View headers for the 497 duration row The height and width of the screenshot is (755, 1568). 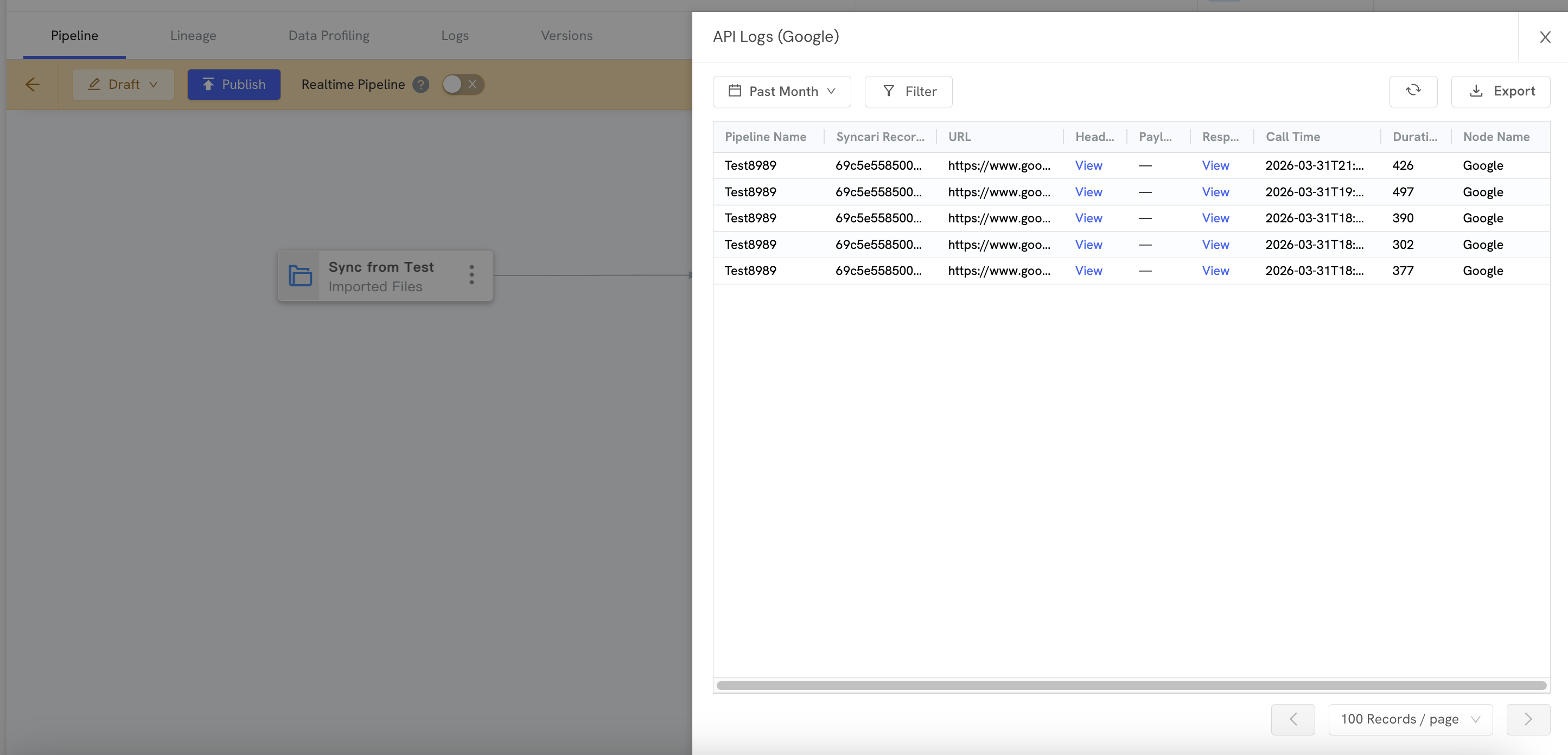coord(1088,192)
